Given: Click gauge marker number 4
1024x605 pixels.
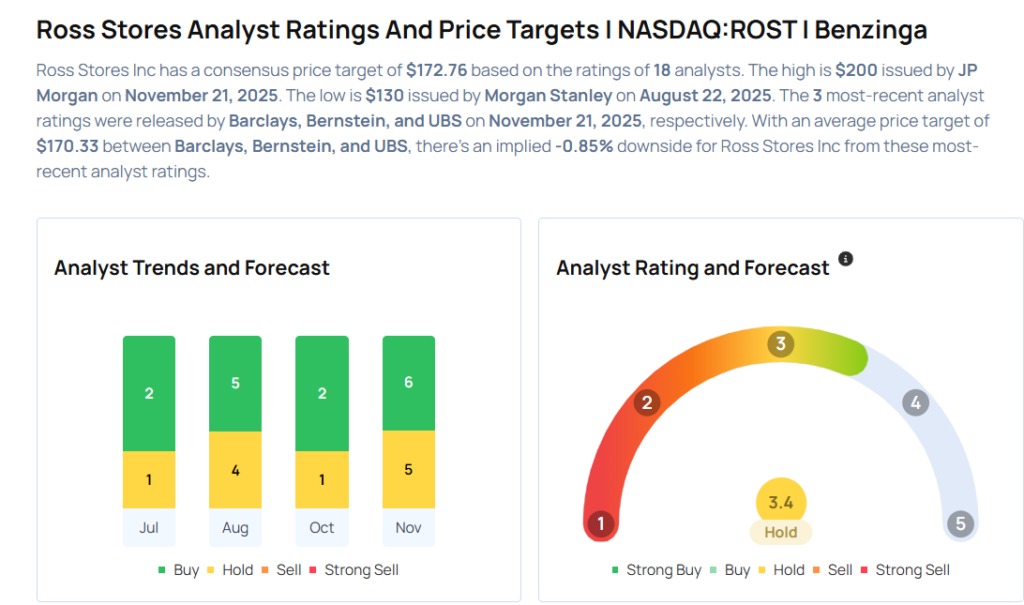Looking at the screenshot, I should point(914,403).
